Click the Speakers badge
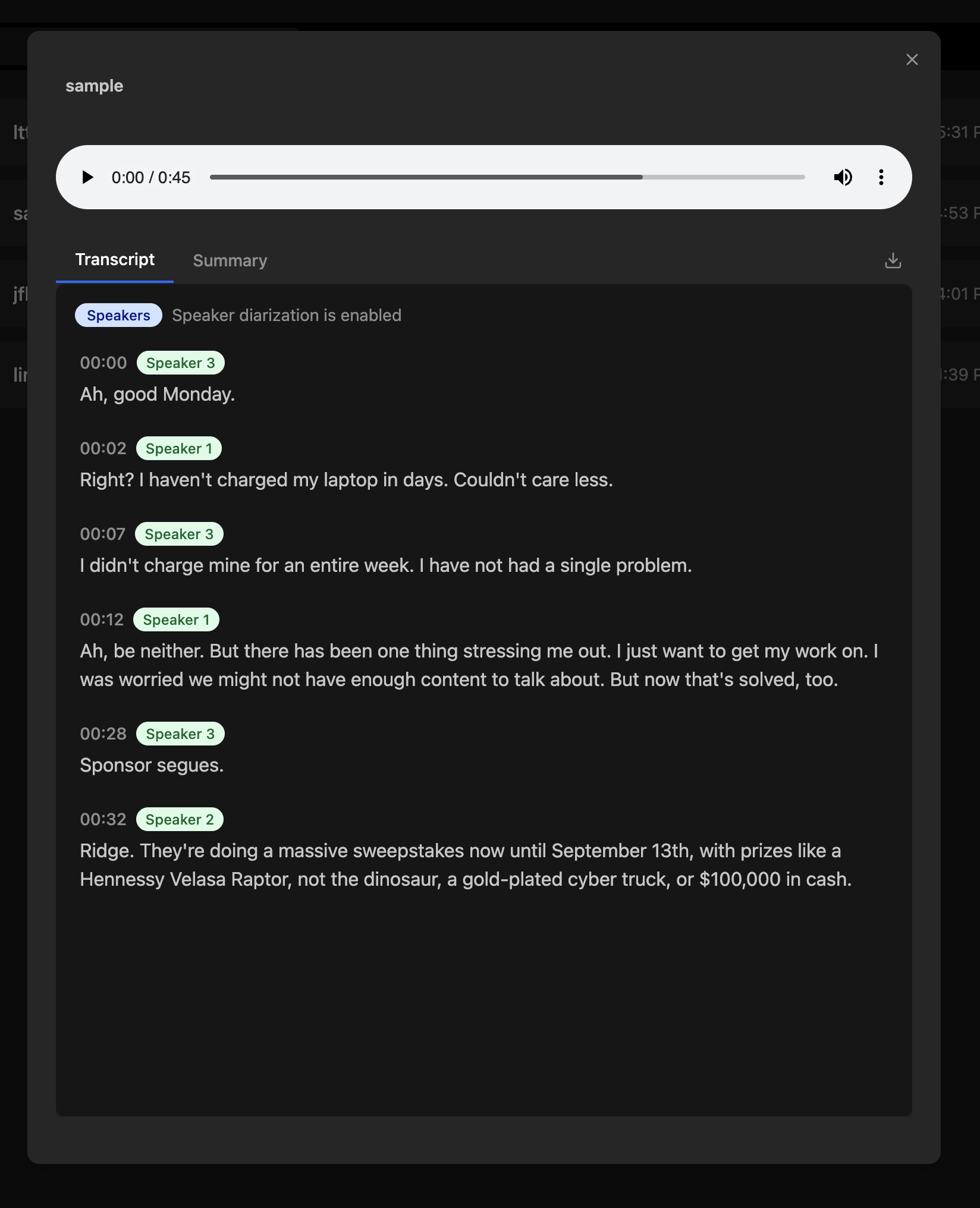 (x=118, y=315)
